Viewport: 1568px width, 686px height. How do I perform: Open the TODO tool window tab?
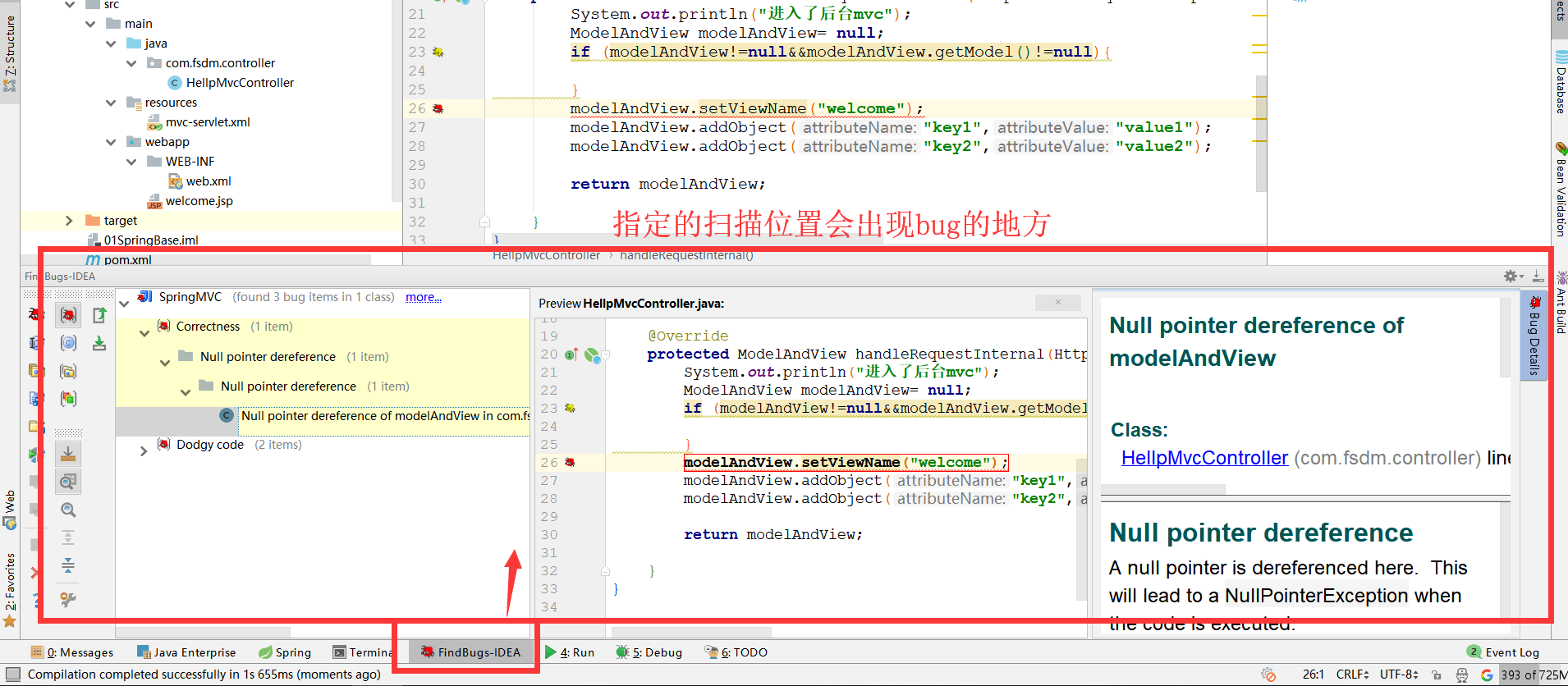click(736, 652)
